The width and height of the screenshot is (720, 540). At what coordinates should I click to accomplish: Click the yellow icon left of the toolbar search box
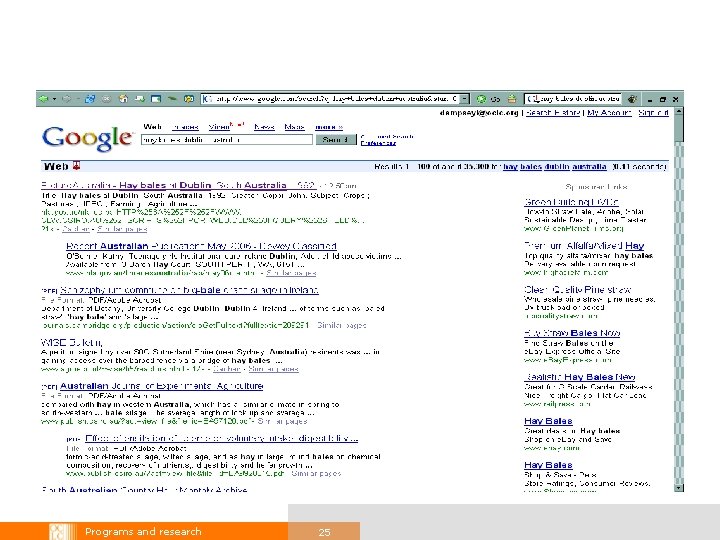(512, 99)
